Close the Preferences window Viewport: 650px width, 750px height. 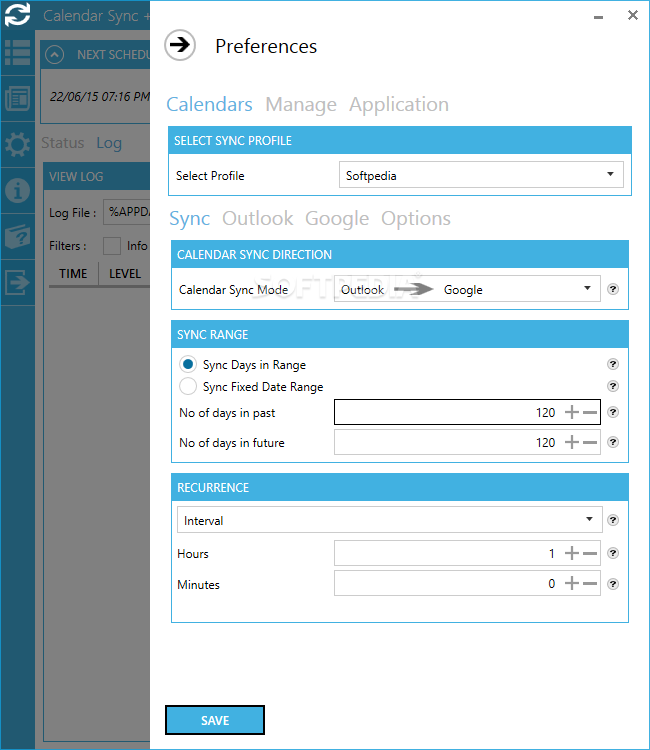[633, 15]
